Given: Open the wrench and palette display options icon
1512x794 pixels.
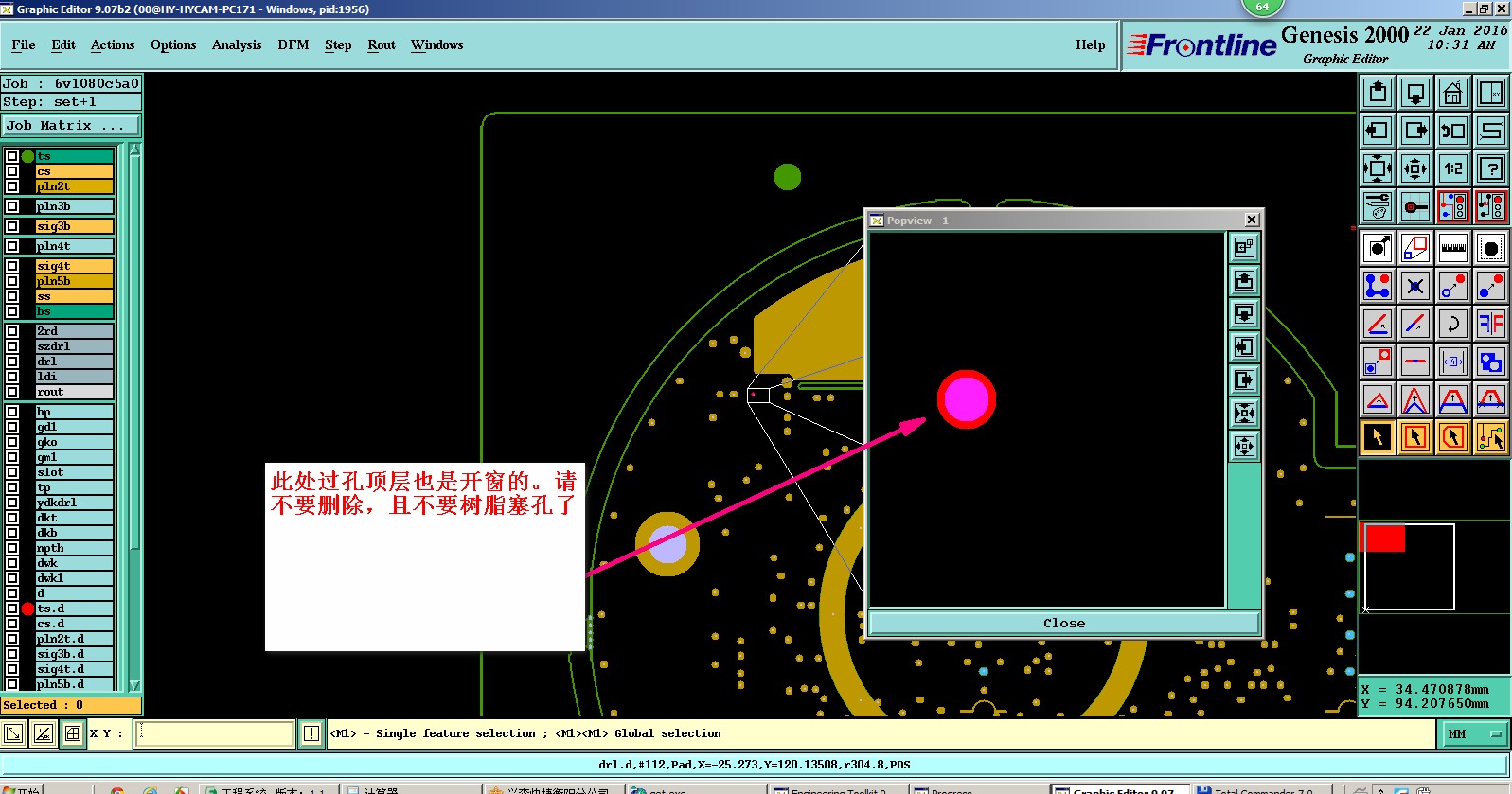Looking at the screenshot, I should coord(1378,206).
